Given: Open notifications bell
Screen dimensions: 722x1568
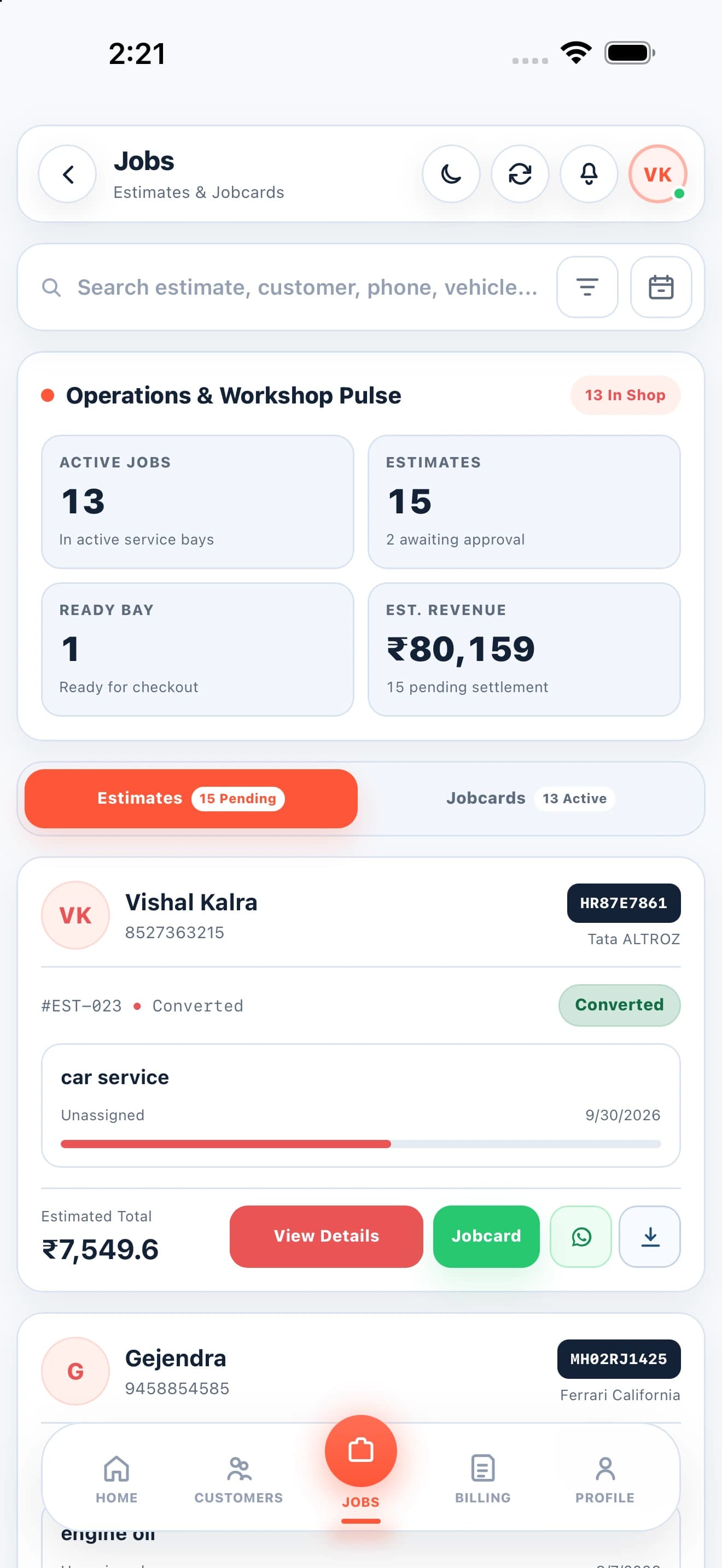Looking at the screenshot, I should pyautogui.click(x=589, y=174).
